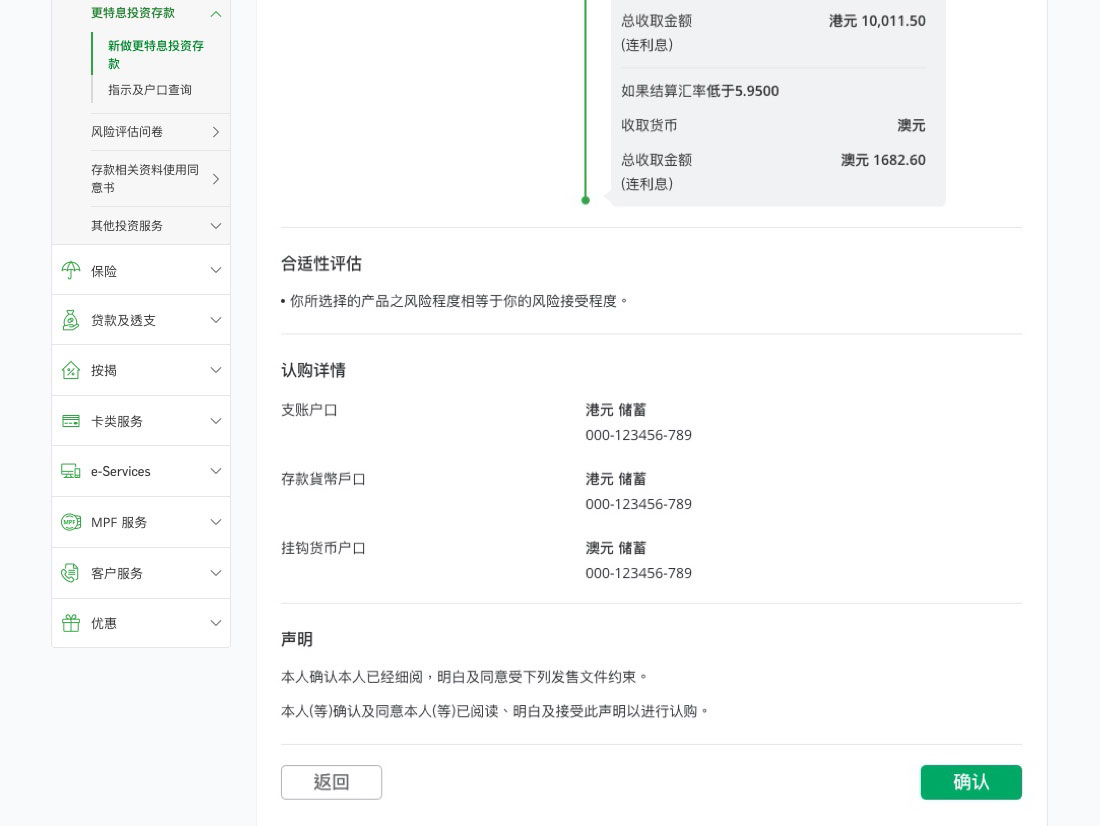Expand the 卡类服务 chevron
1100x826 pixels.
[x=216, y=421]
